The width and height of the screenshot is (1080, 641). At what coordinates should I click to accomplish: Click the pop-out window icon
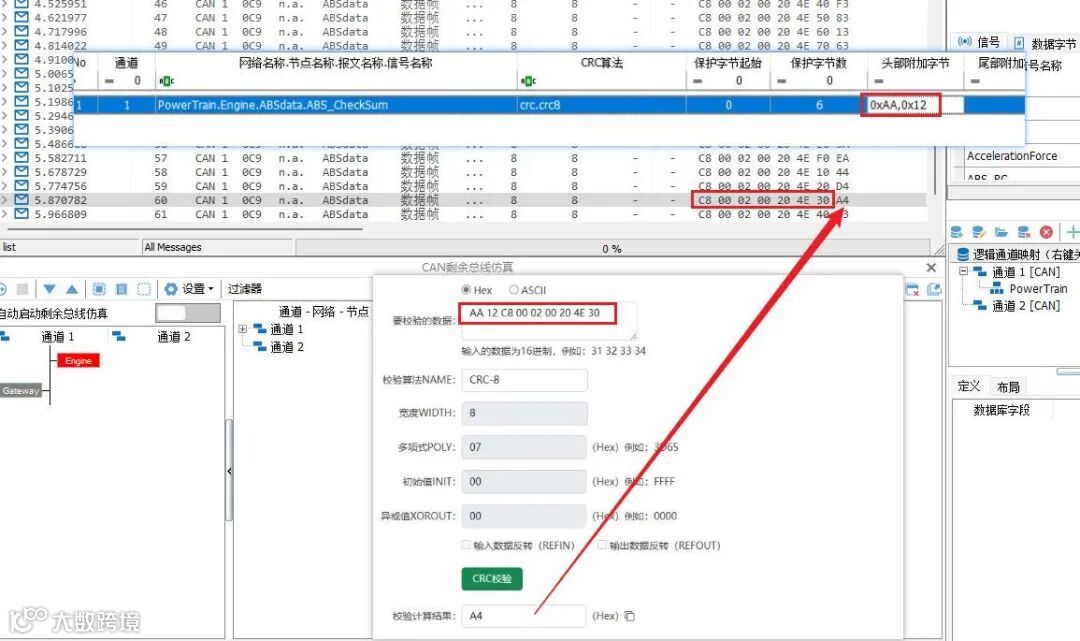tap(934, 290)
